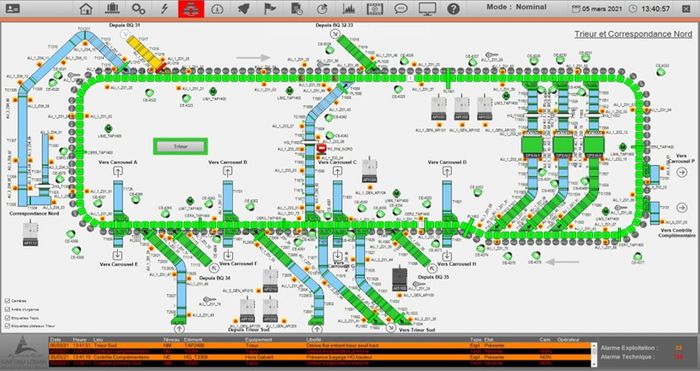
Task: Click the close icon at top-right corner
Action: tap(685, 8)
